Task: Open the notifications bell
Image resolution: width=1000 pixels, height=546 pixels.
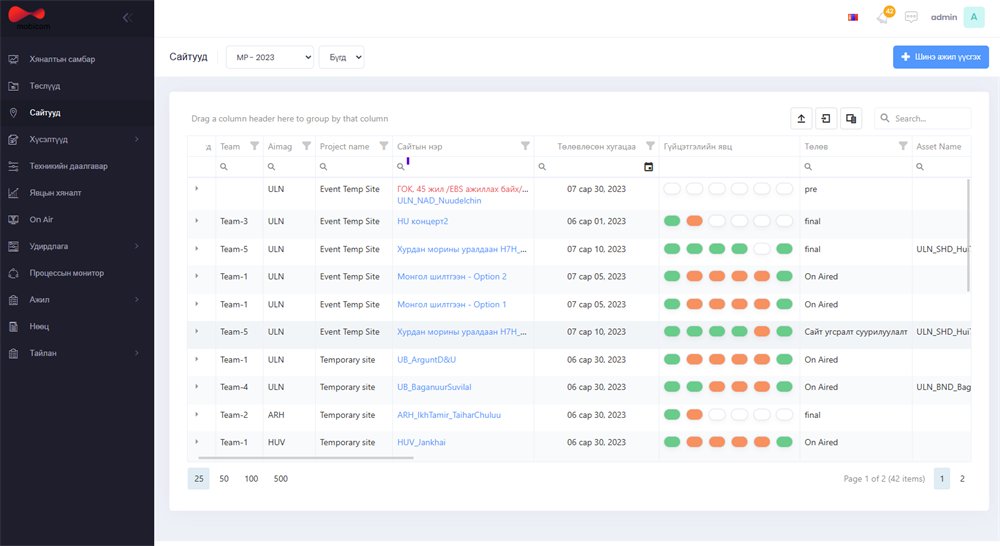Action: click(883, 17)
